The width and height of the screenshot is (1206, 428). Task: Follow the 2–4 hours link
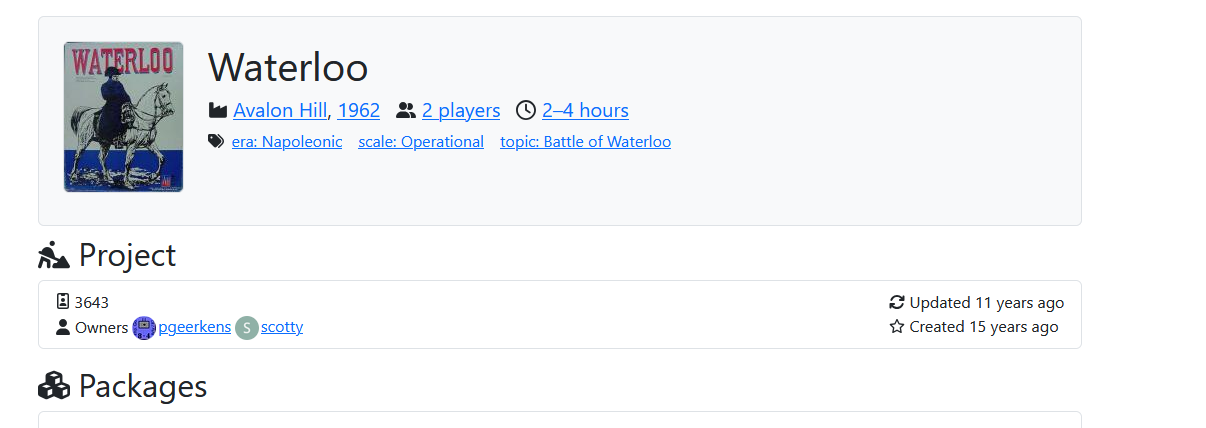pos(586,110)
